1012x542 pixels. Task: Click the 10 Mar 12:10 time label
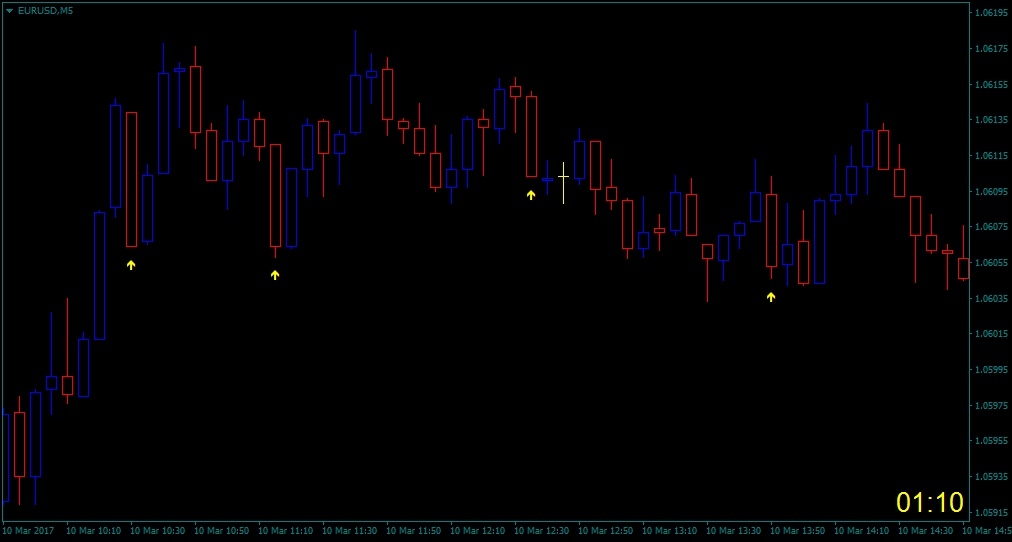click(478, 531)
